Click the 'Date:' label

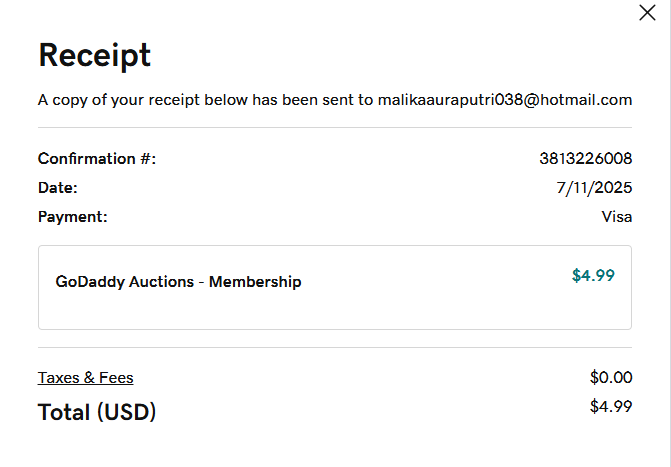[x=57, y=187]
